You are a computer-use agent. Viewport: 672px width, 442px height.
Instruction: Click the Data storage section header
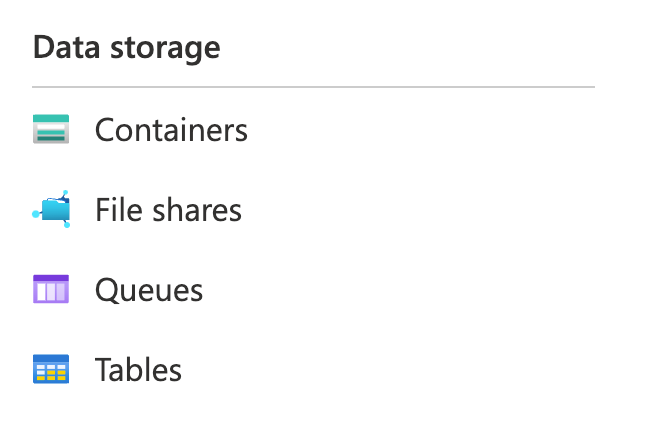click(126, 47)
